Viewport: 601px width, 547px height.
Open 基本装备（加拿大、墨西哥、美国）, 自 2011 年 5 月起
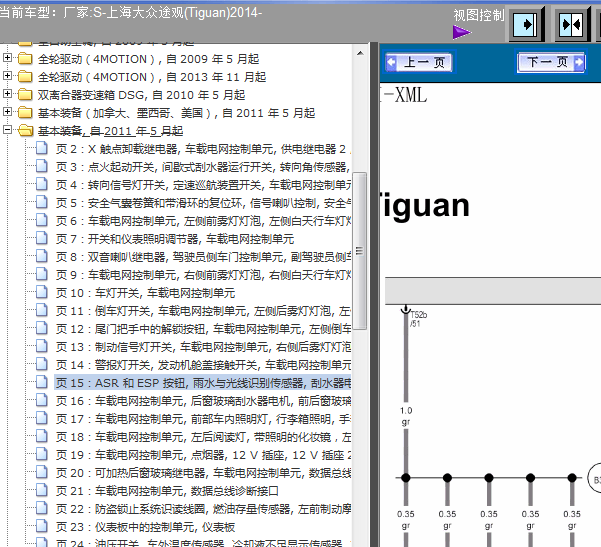pyautogui.click(x=176, y=113)
